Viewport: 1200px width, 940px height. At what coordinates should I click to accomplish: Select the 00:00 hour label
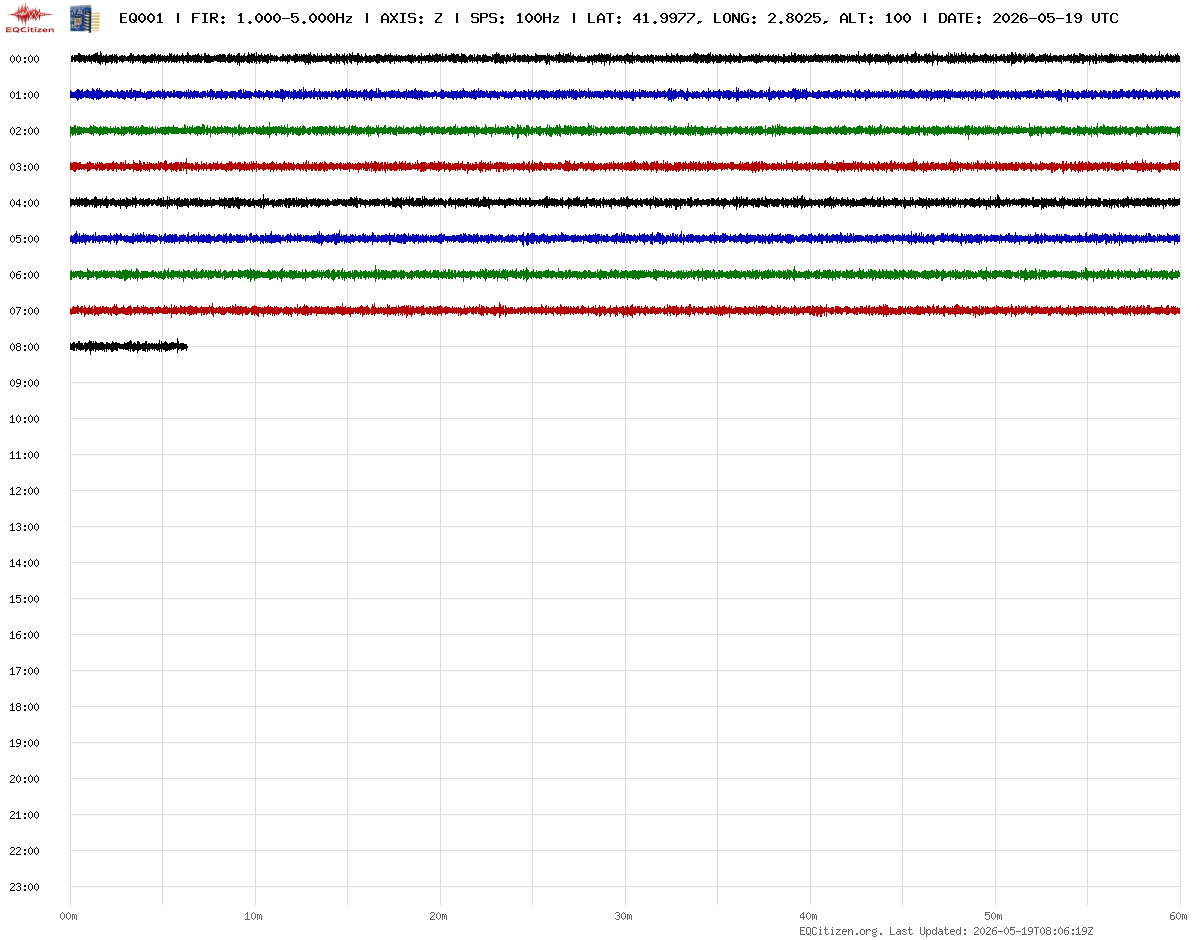24,59
